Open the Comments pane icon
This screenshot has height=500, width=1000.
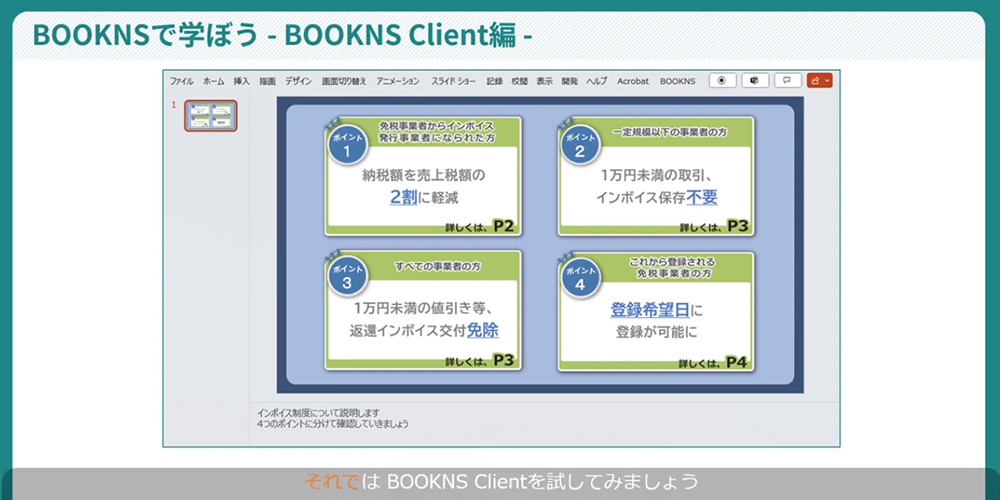tap(788, 81)
